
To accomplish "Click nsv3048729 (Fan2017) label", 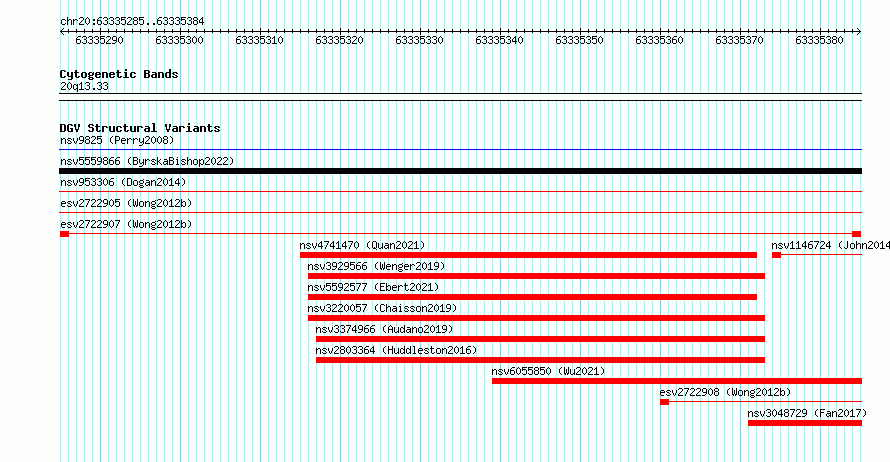I will [x=807, y=413].
